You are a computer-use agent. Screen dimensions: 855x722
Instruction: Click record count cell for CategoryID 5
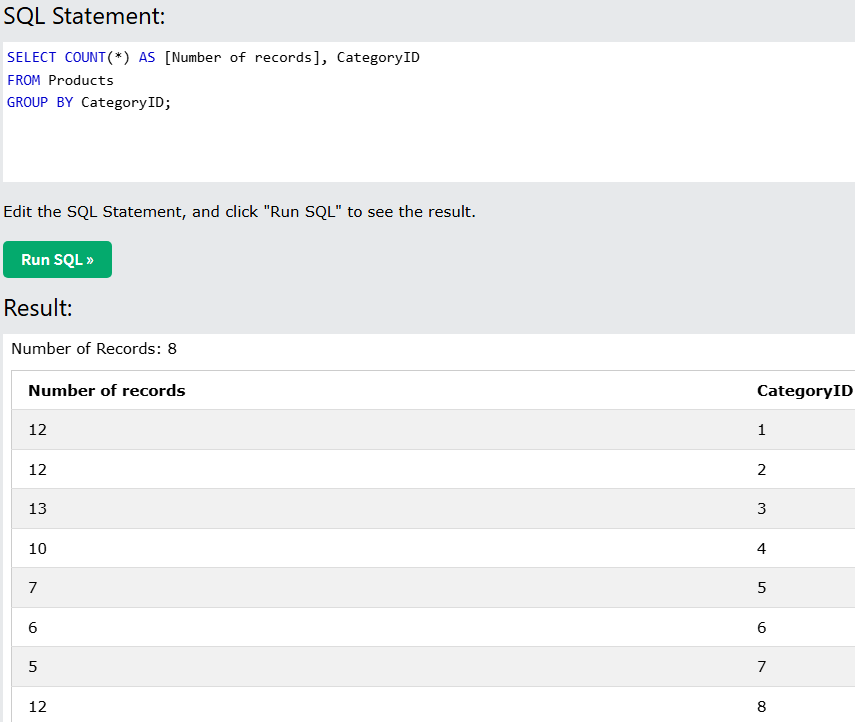(x=33, y=588)
